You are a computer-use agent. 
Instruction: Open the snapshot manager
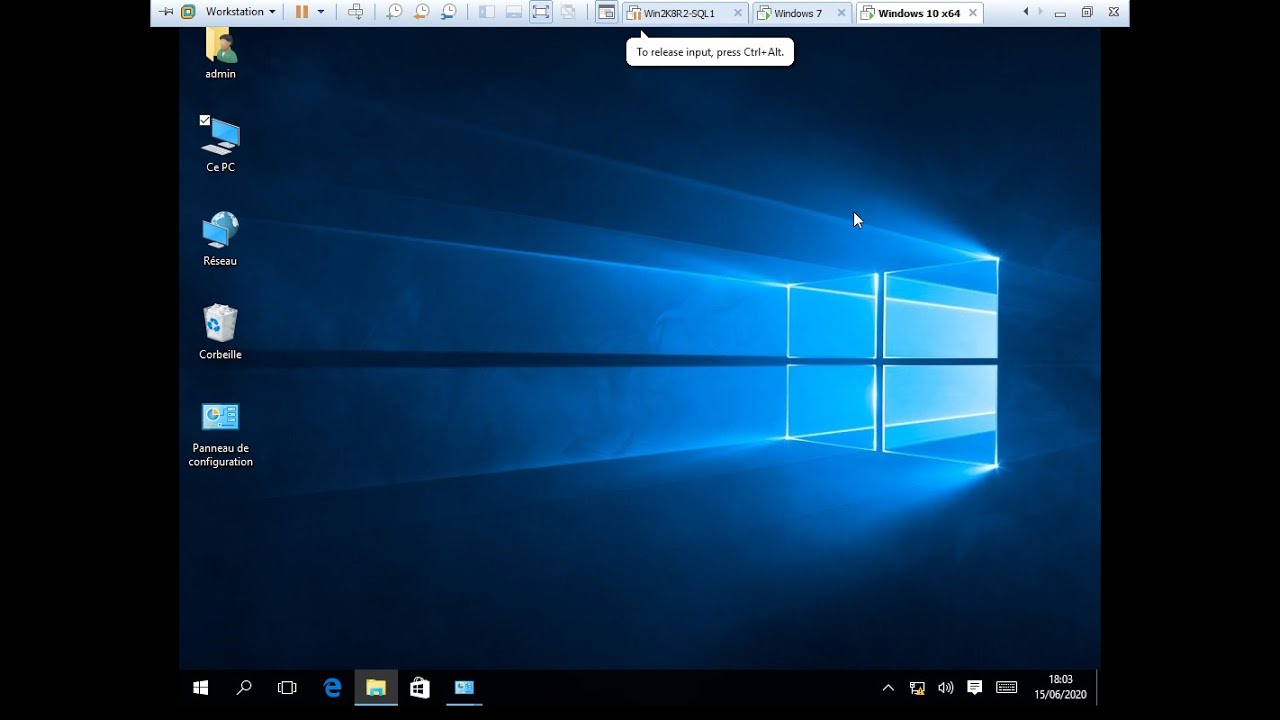(449, 12)
